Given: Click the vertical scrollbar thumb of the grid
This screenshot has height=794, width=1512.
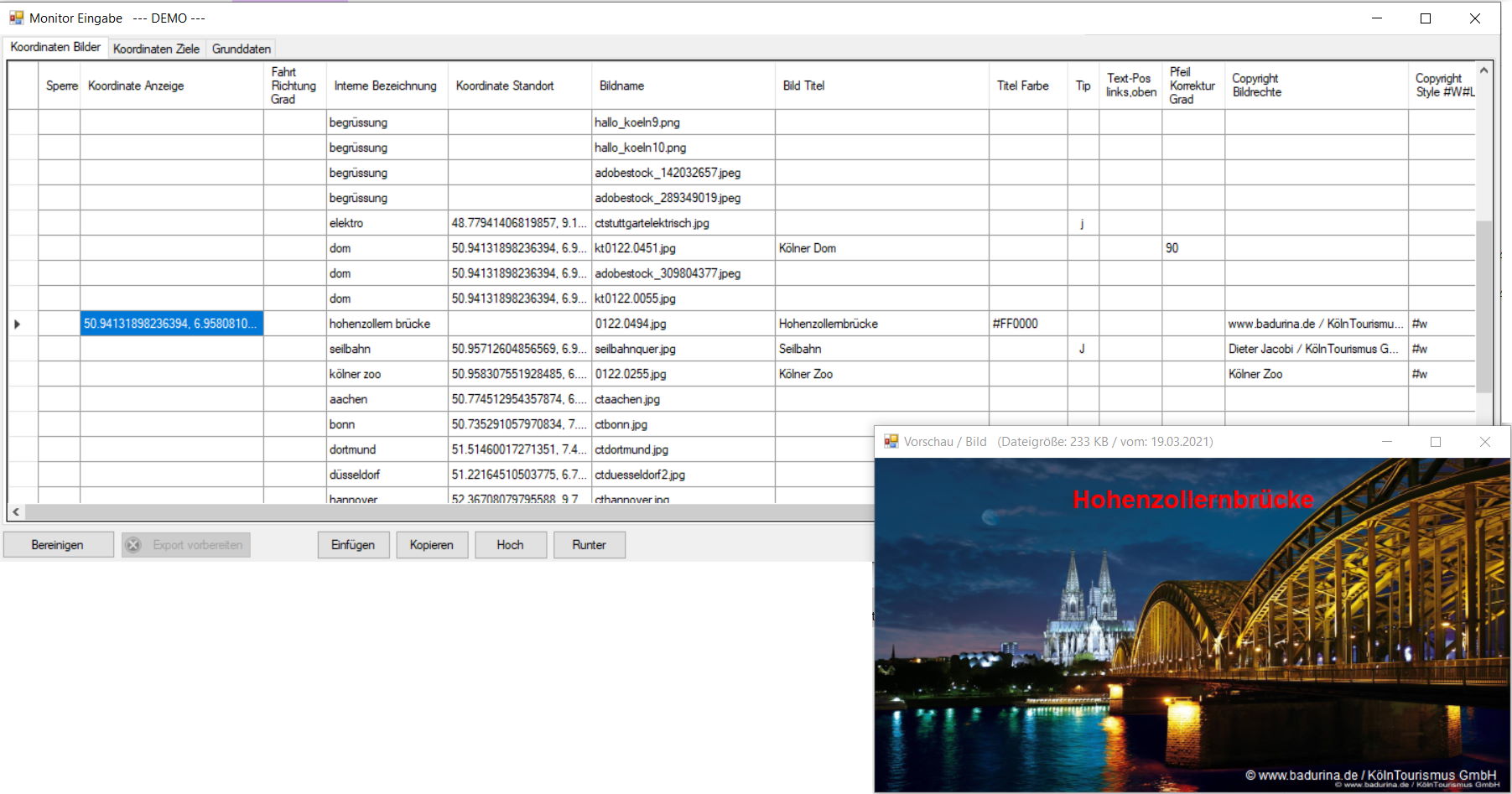Looking at the screenshot, I should pos(1483,306).
